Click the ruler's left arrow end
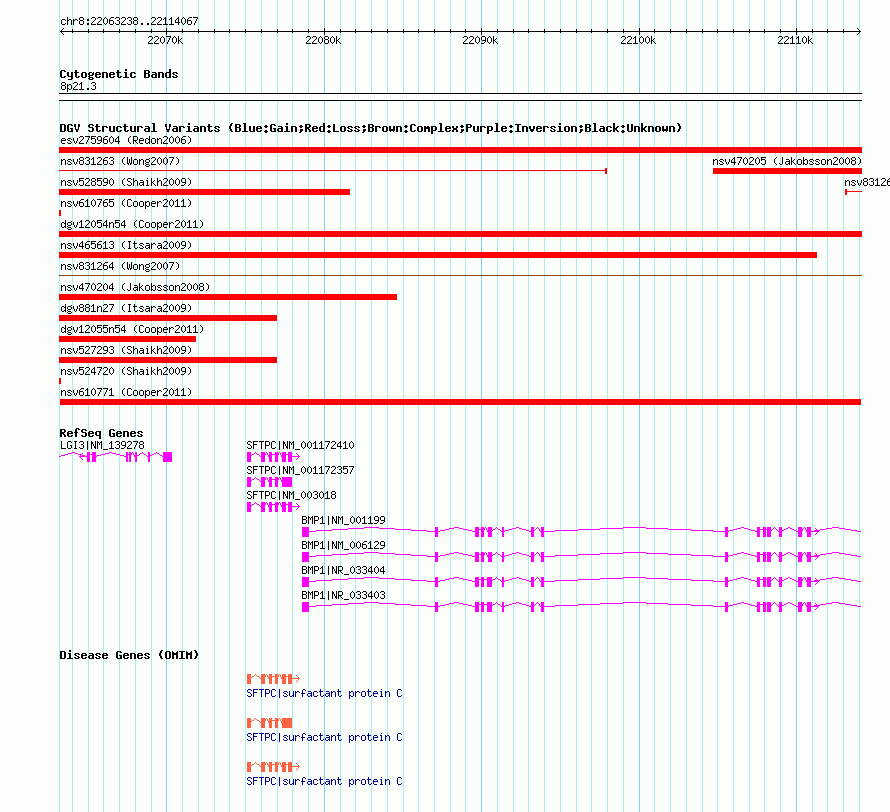 point(62,31)
